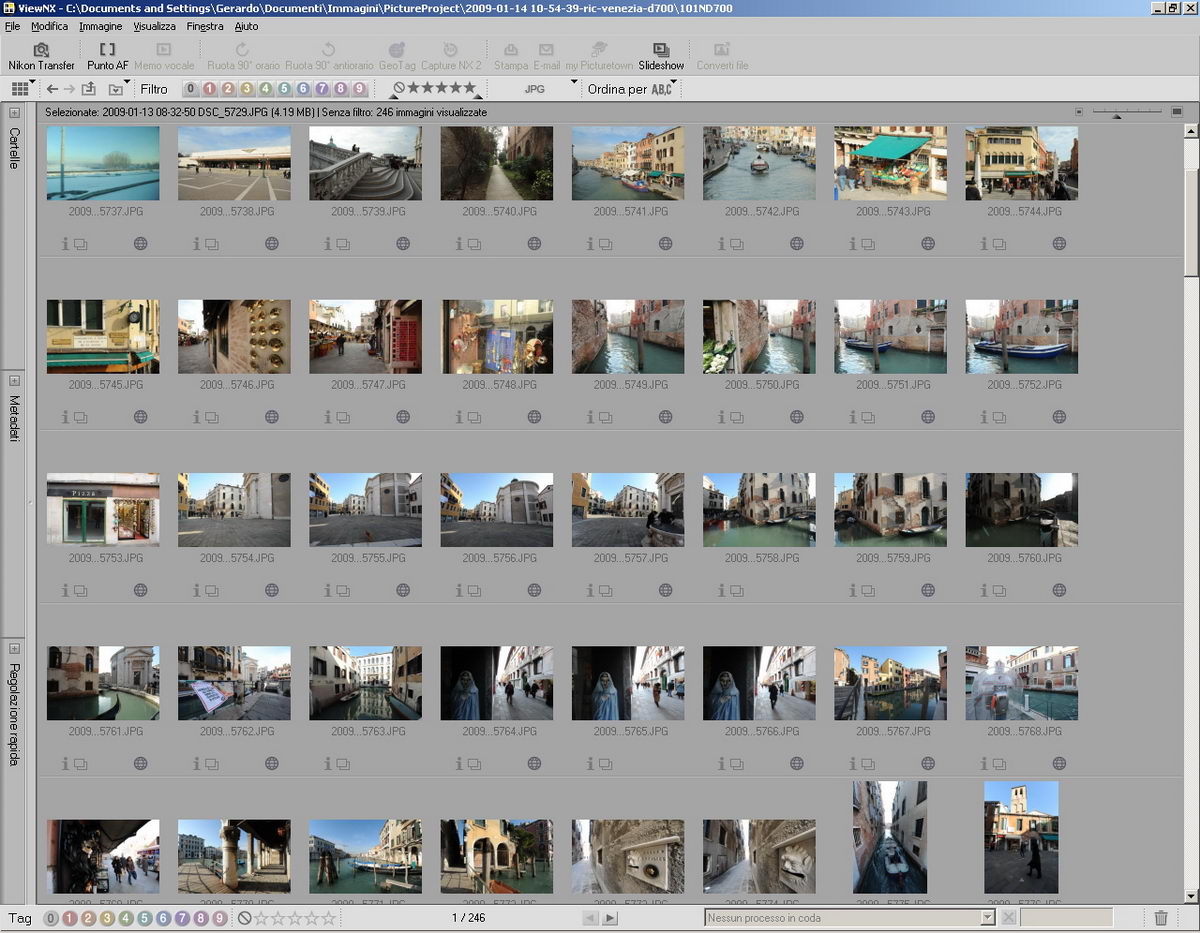This screenshot has height=933, width=1200.
Task: Open the Modifica menu
Action: tap(49, 26)
